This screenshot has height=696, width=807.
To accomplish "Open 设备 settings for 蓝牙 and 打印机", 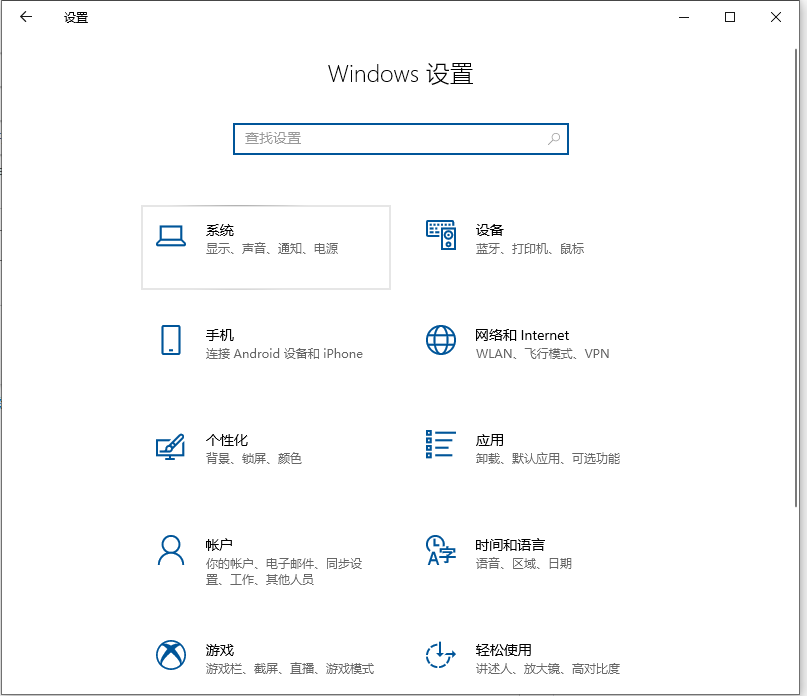I will [x=530, y=239].
